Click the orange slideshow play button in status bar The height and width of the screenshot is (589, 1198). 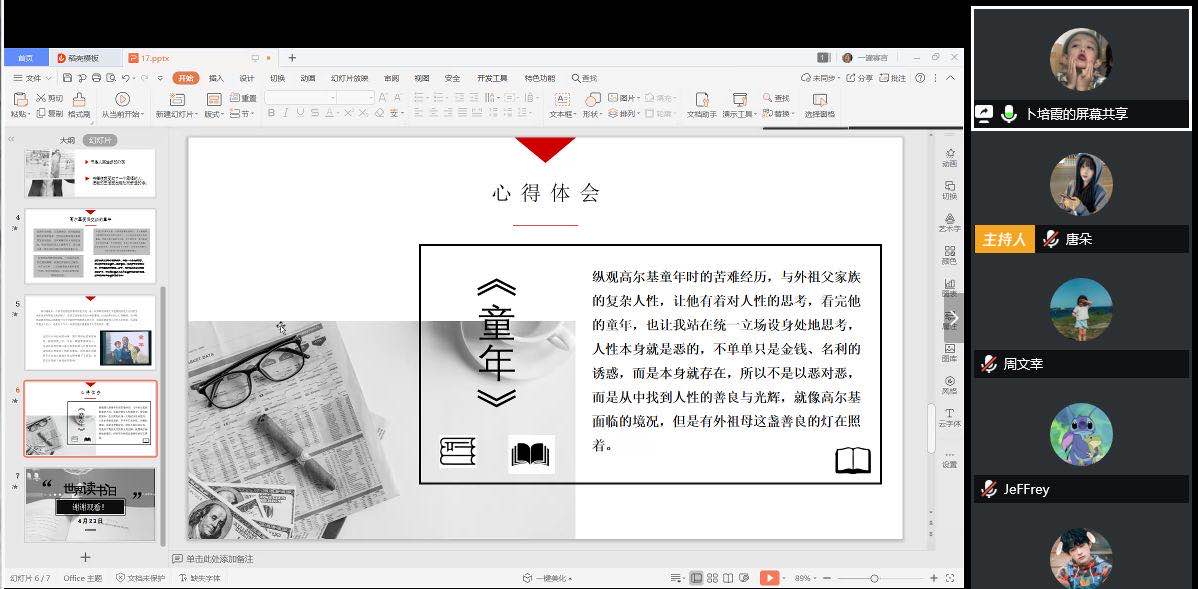click(x=769, y=578)
